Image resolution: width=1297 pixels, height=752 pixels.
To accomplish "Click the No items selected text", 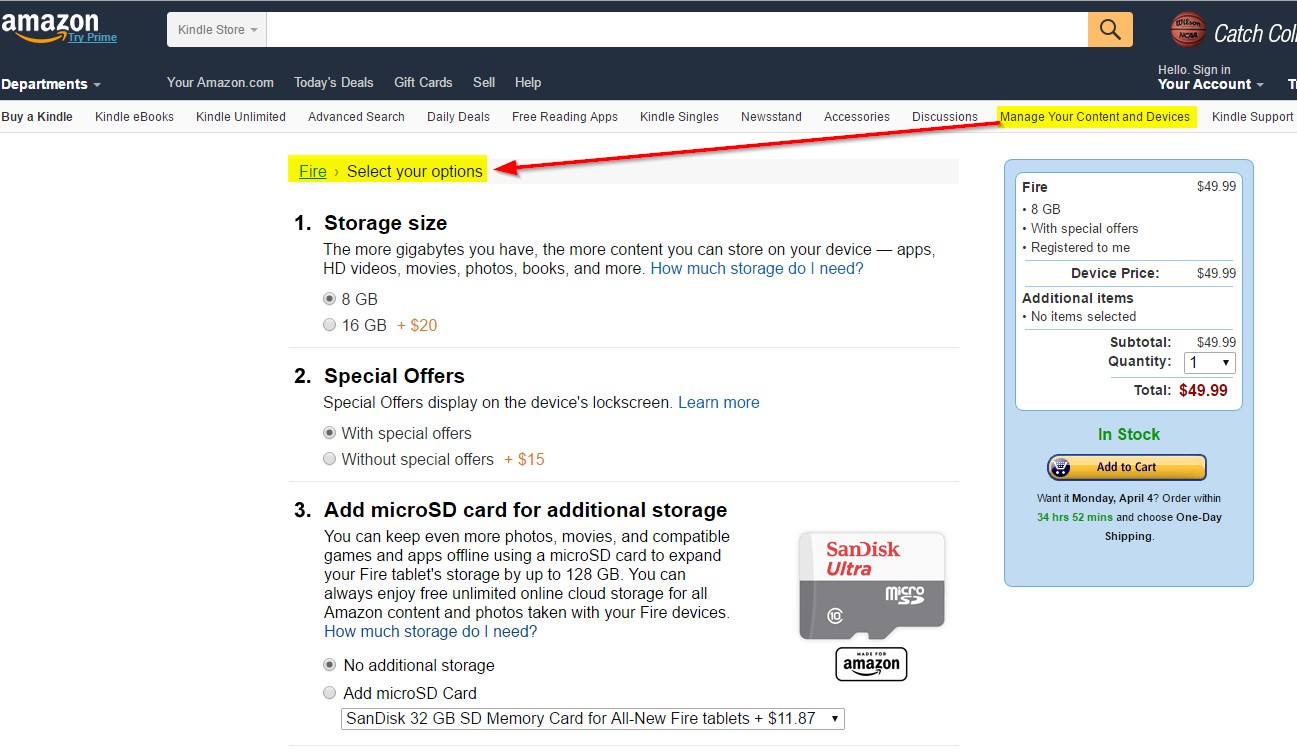I will click(x=1083, y=316).
